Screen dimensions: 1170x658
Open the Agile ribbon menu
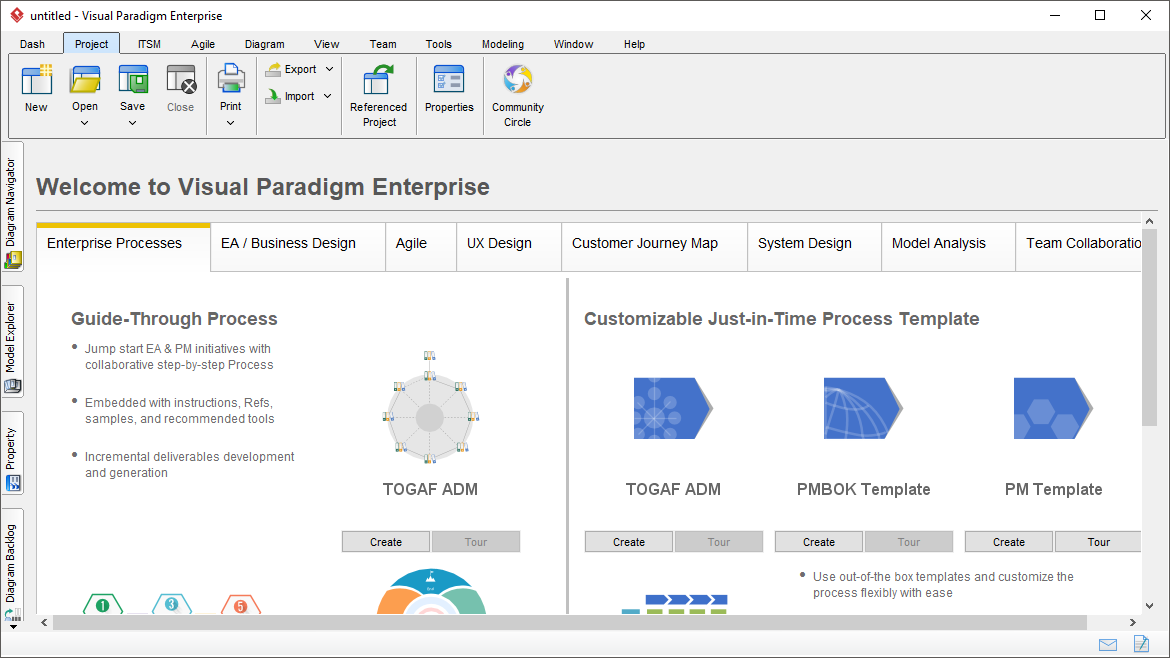[x=203, y=44]
